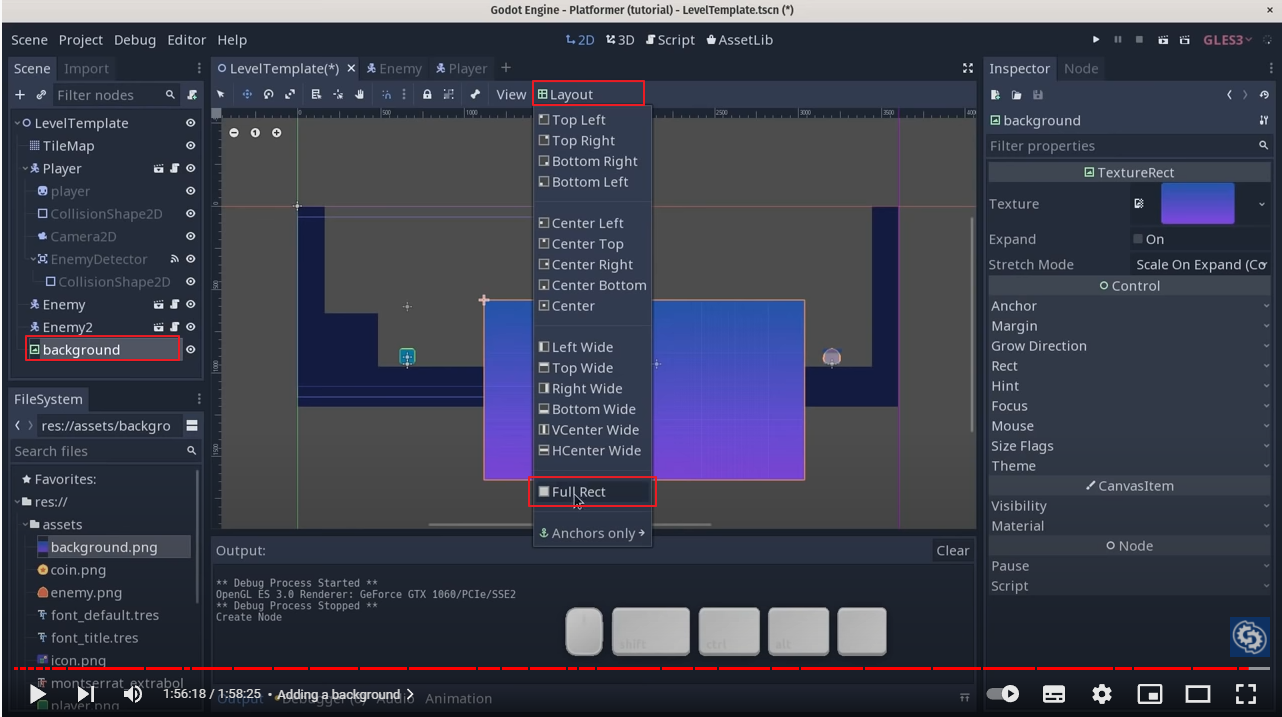Zoom out the viewport with minus button
1282x717 pixels.
[234, 133]
